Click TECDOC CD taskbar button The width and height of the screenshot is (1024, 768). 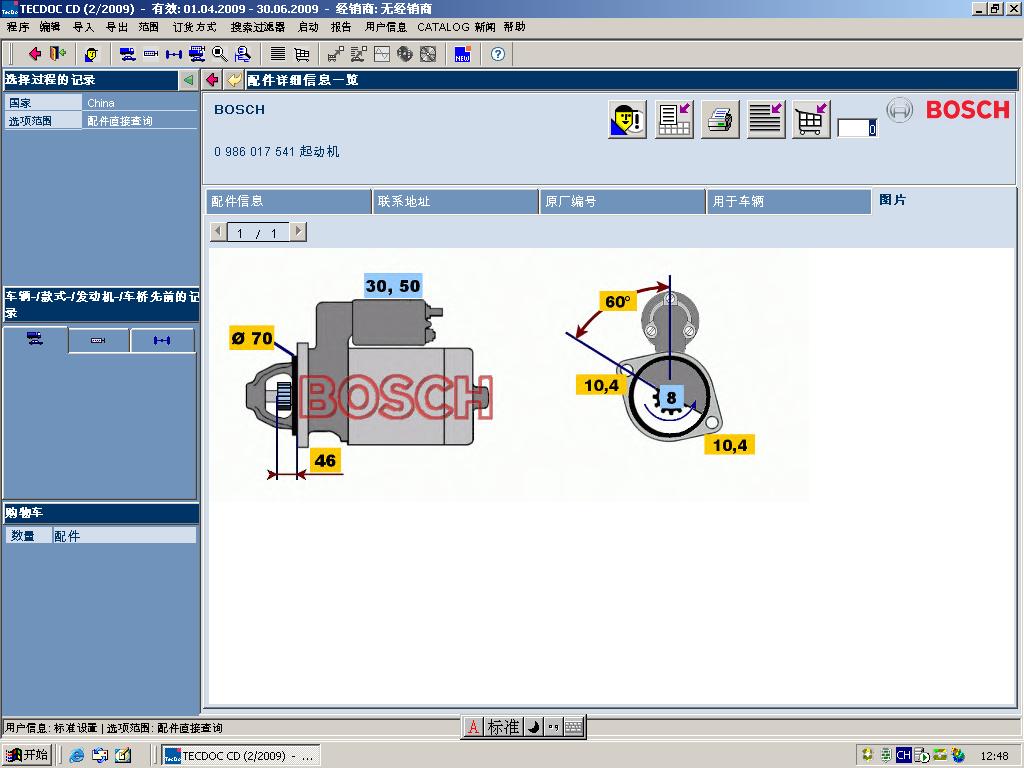[241, 756]
